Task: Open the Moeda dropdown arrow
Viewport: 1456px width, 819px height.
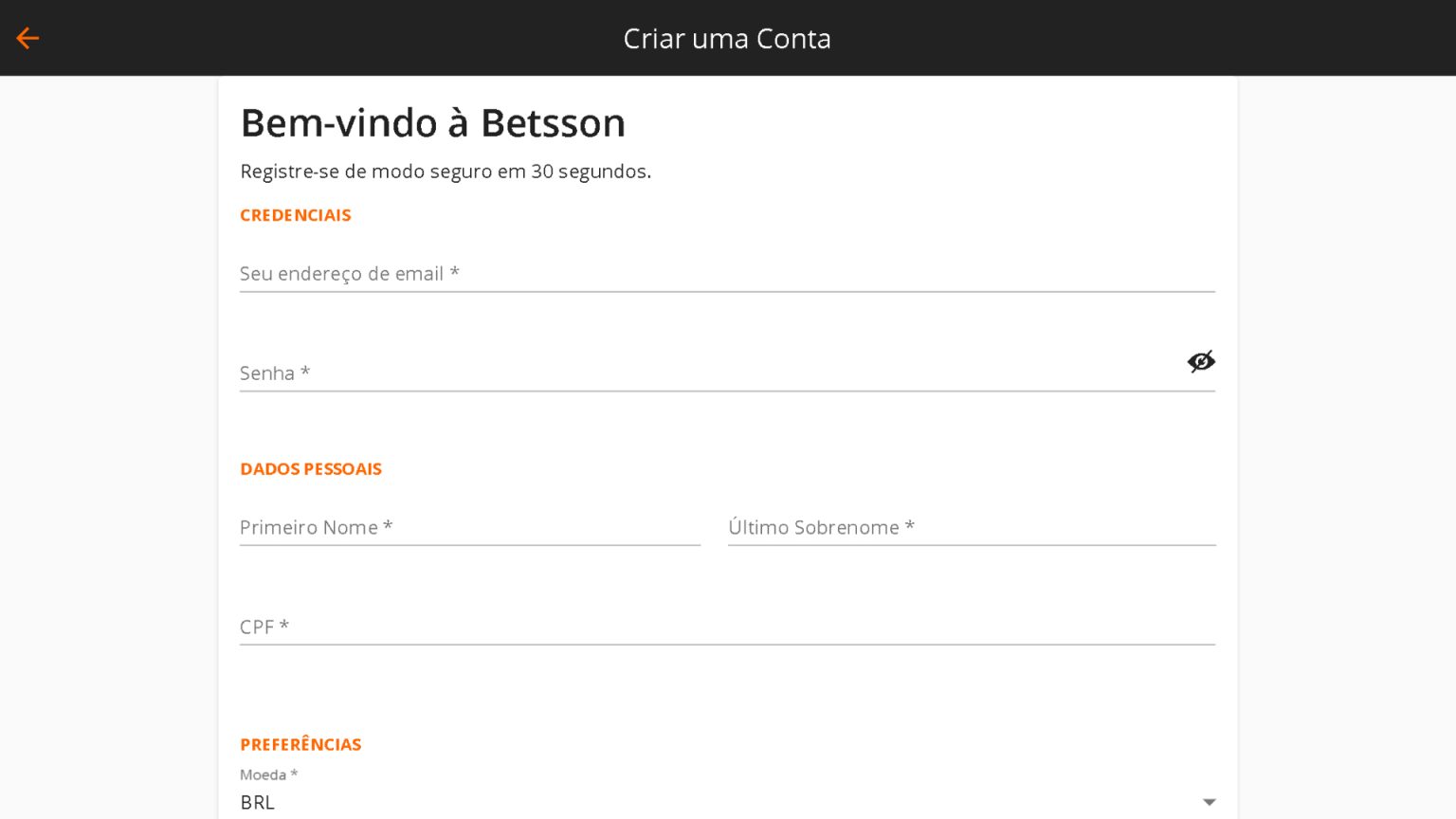Action: click(x=1209, y=802)
